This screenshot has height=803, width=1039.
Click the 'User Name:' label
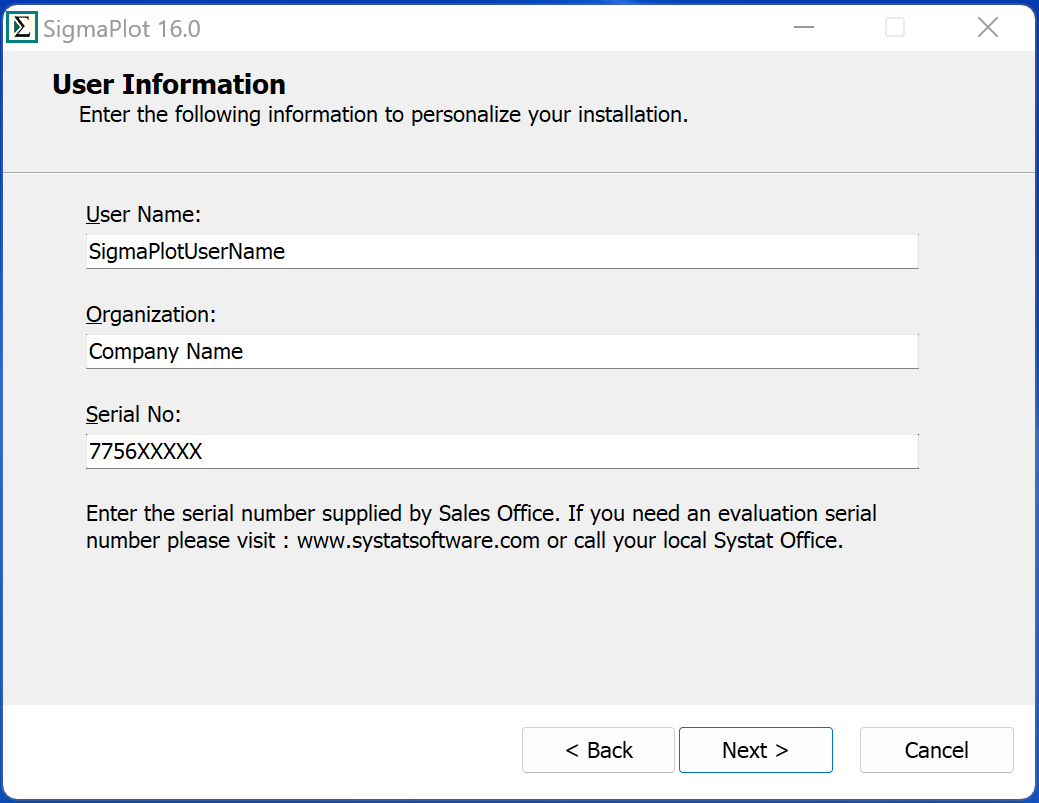143,215
